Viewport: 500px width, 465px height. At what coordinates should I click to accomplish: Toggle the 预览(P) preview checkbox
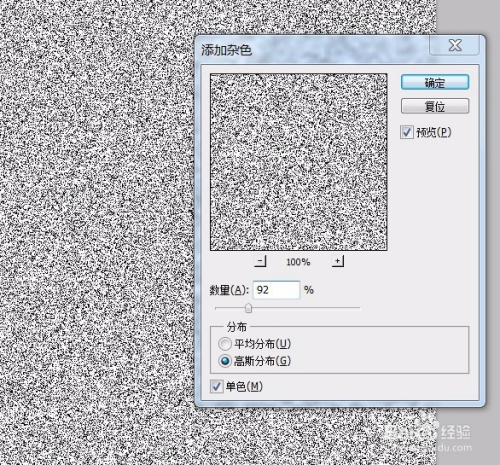click(407, 132)
